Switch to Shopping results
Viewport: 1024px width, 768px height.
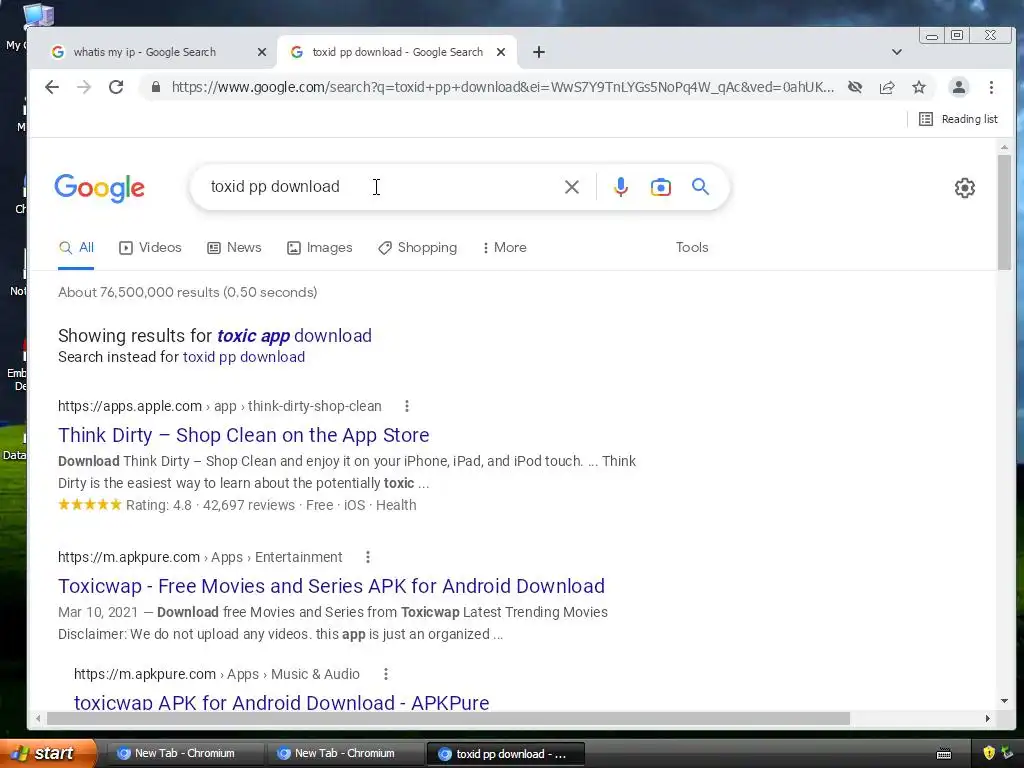(417, 248)
